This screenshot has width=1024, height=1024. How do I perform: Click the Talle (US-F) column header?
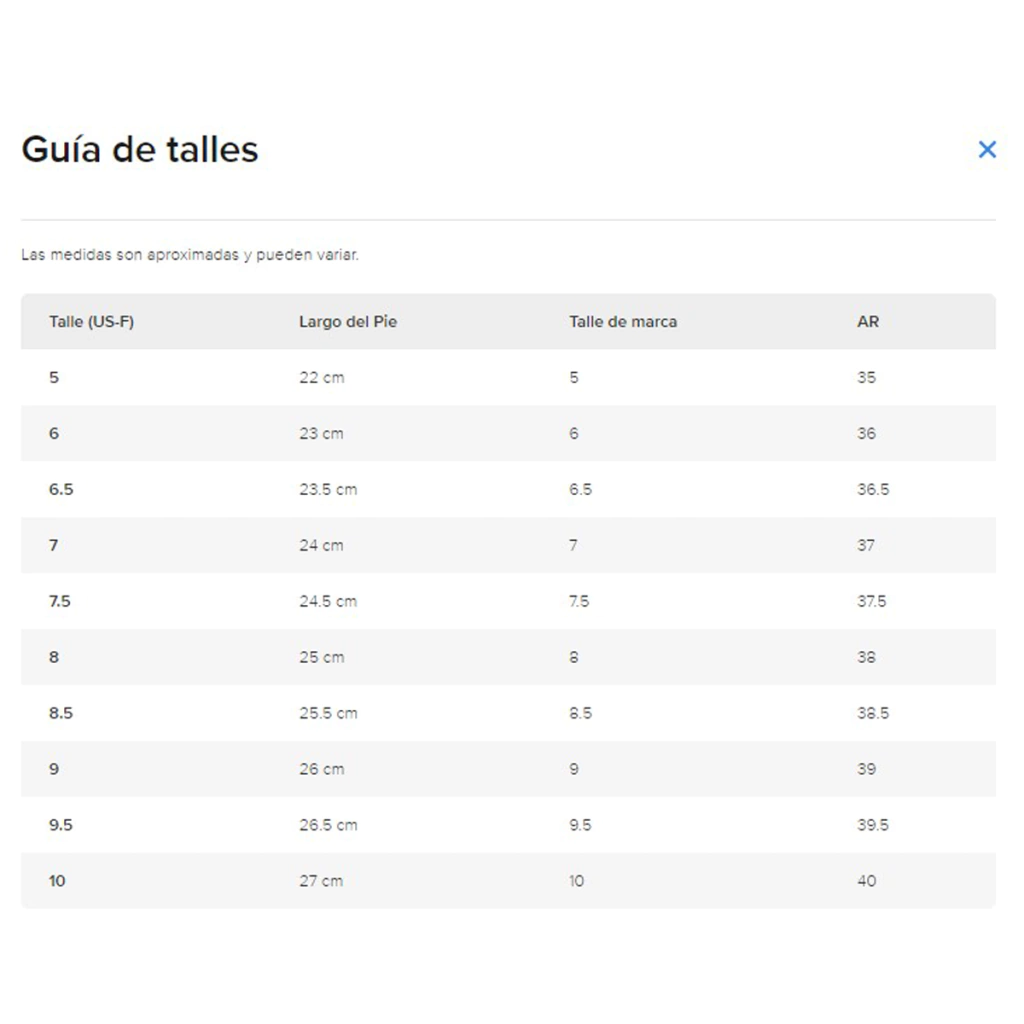(91, 321)
